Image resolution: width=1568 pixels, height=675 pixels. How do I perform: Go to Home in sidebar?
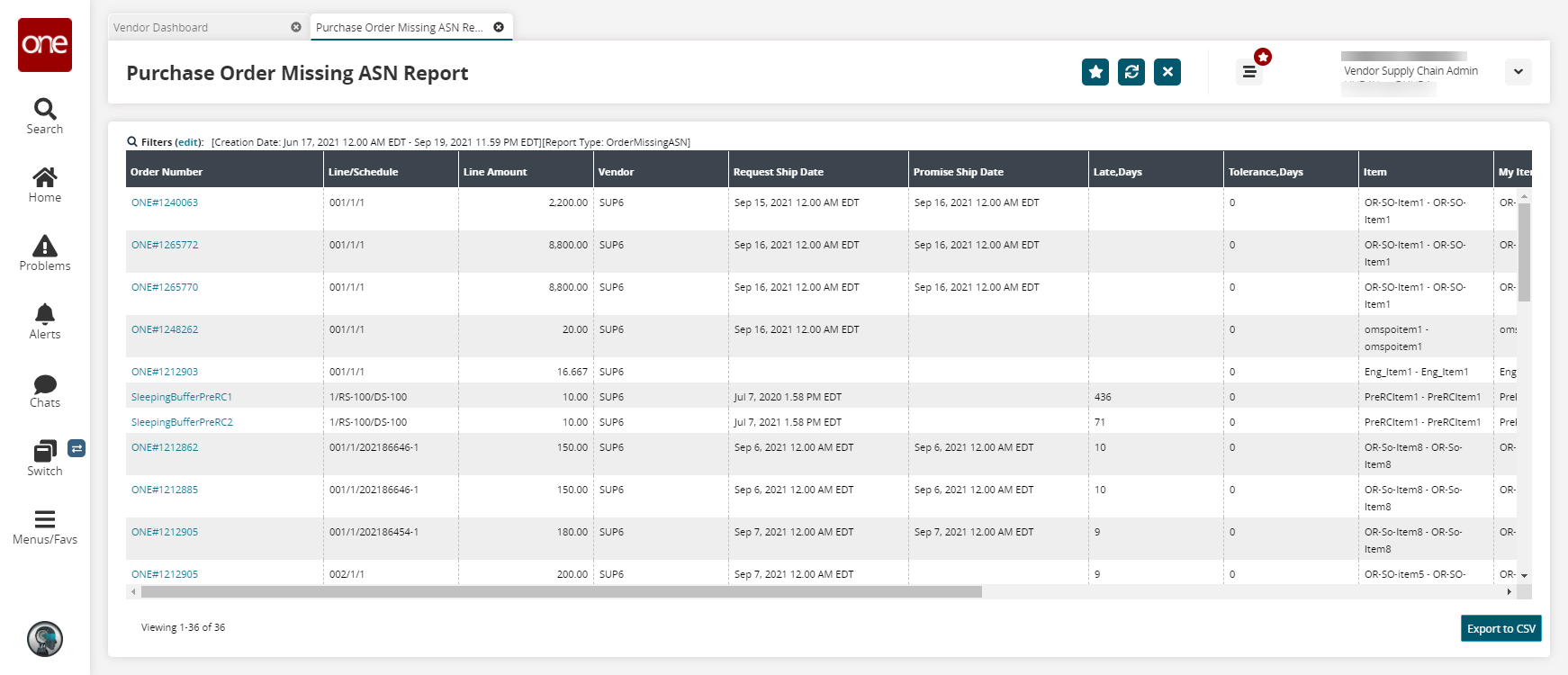coord(45,184)
